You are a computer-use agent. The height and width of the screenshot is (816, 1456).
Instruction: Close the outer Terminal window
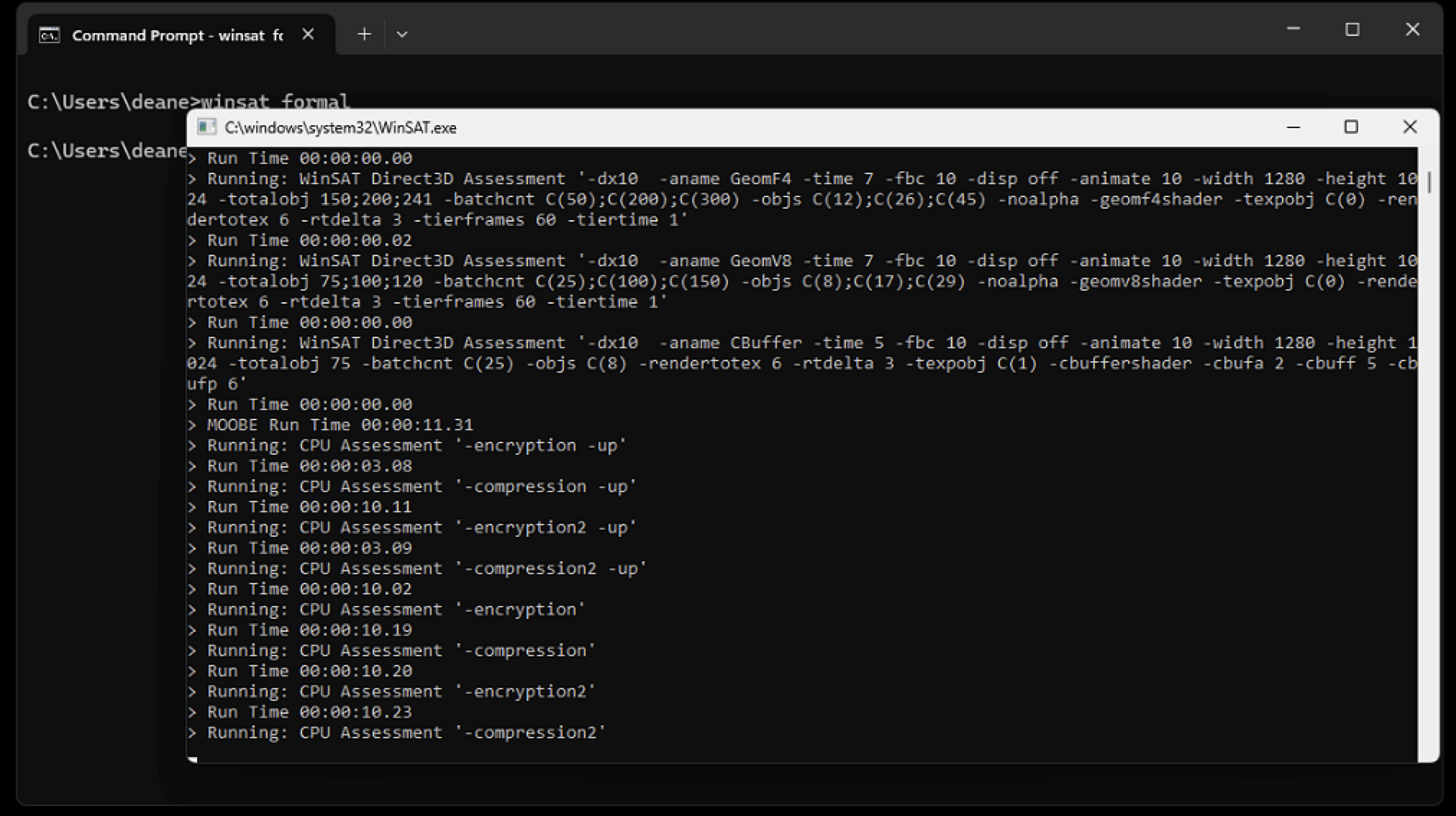[1412, 30]
